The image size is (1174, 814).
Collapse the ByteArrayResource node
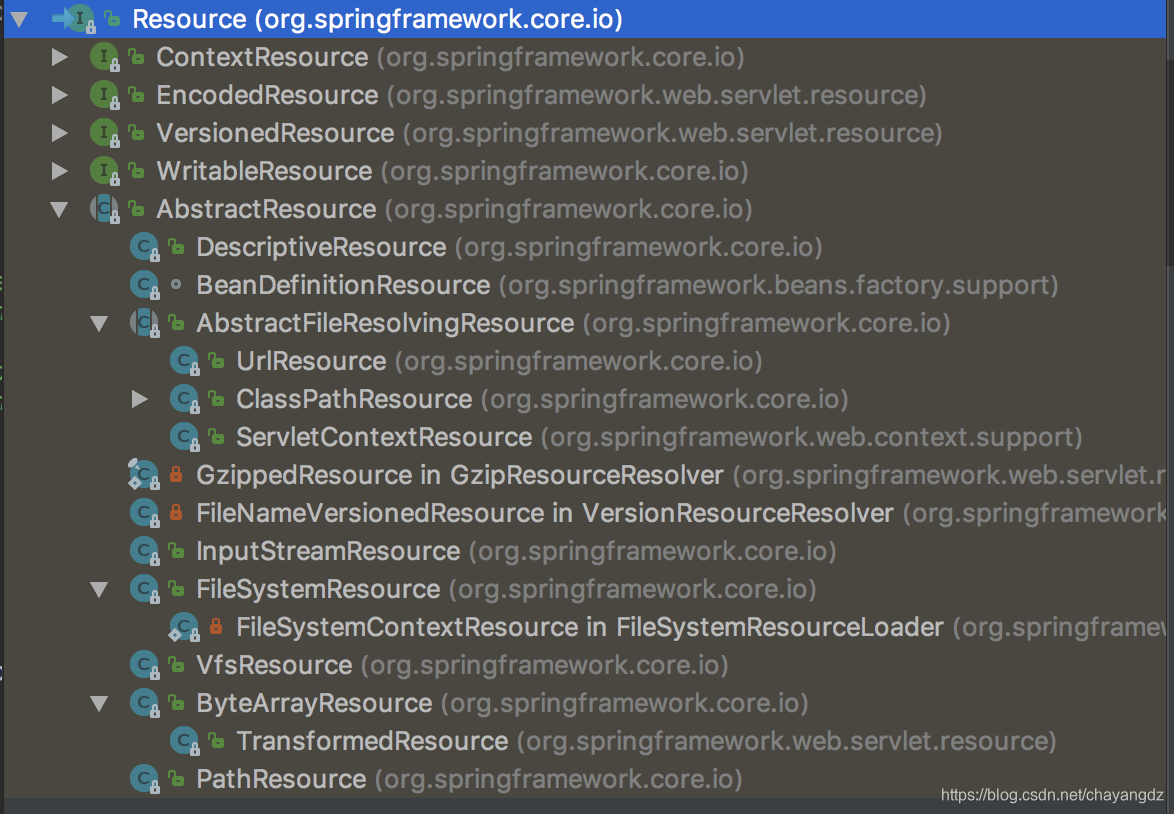click(x=99, y=704)
